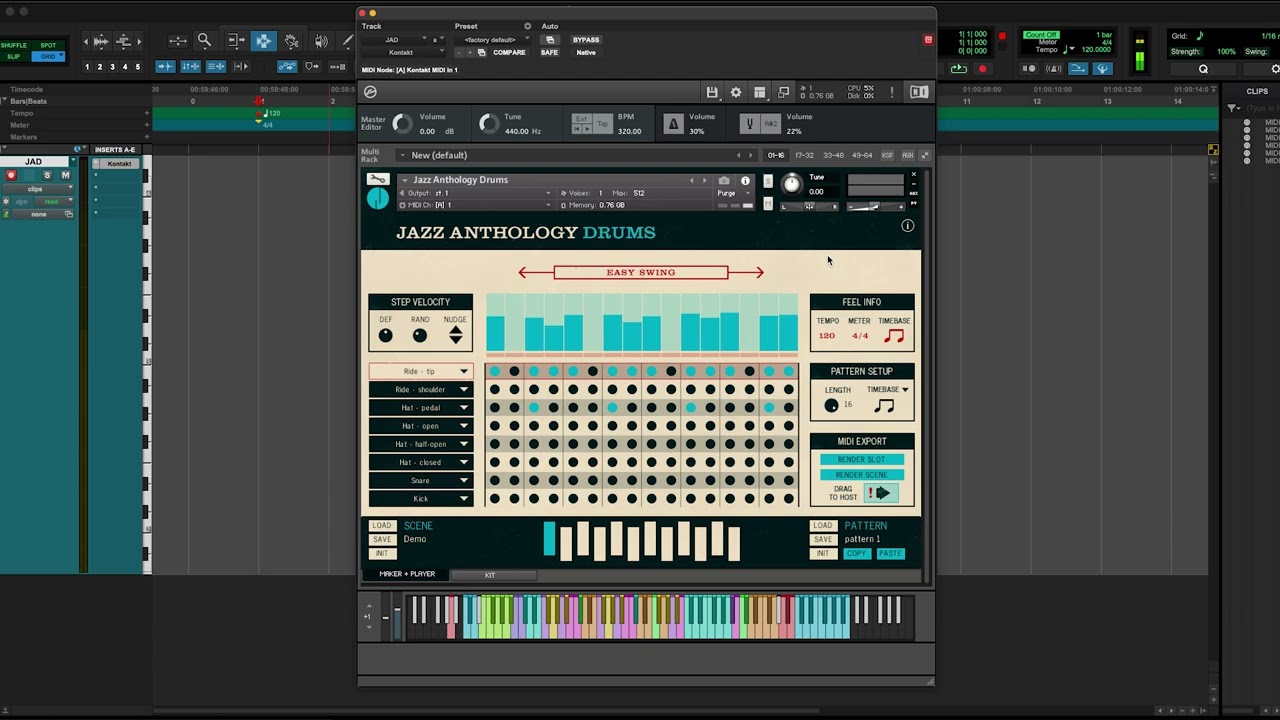The width and height of the screenshot is (1280, 720).
Task: Select the highlighted Selector tool in Pro Tools
Action: (x=263, y=41)
